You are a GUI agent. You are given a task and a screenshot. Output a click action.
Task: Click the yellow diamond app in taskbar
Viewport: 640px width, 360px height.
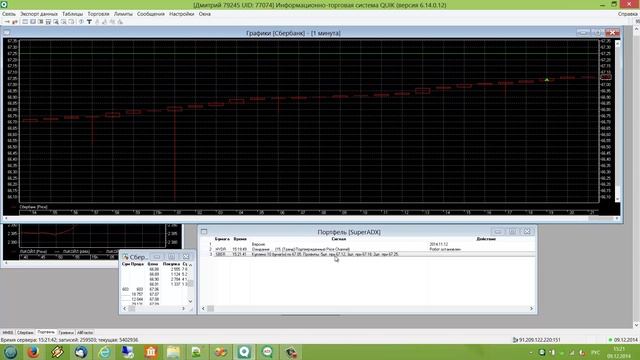coord(57,352)
